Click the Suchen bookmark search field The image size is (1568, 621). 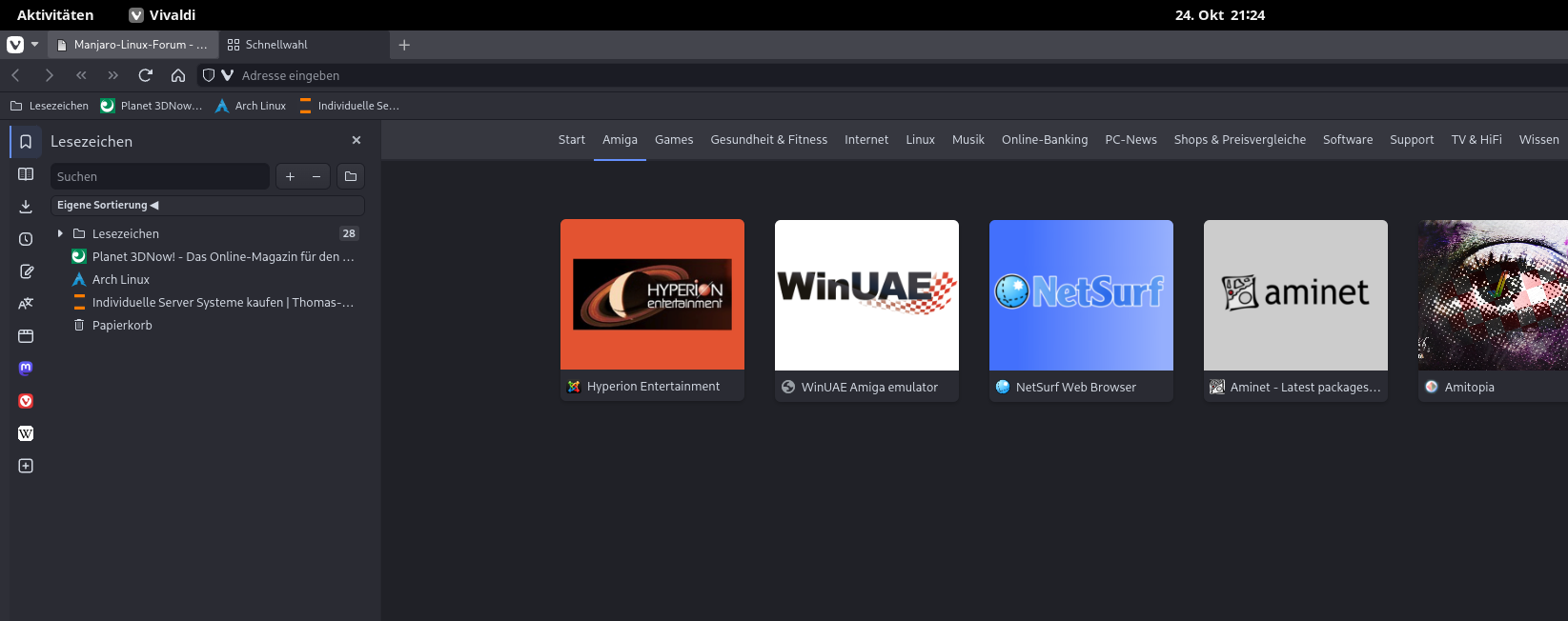point(159,176)
